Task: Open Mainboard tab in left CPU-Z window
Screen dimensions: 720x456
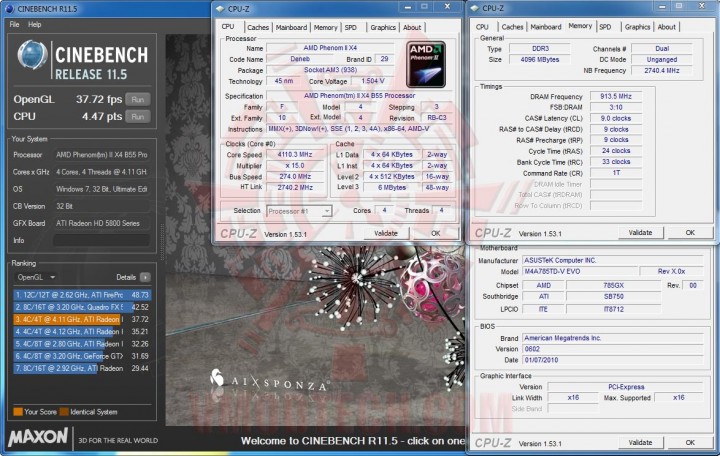Action: [291, 27]
